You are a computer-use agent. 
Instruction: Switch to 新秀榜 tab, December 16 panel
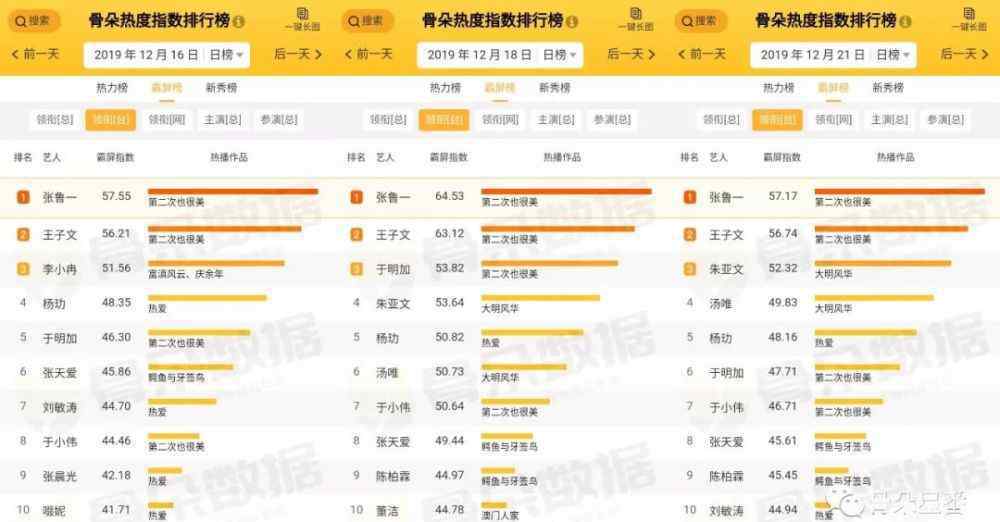[221, 87]
